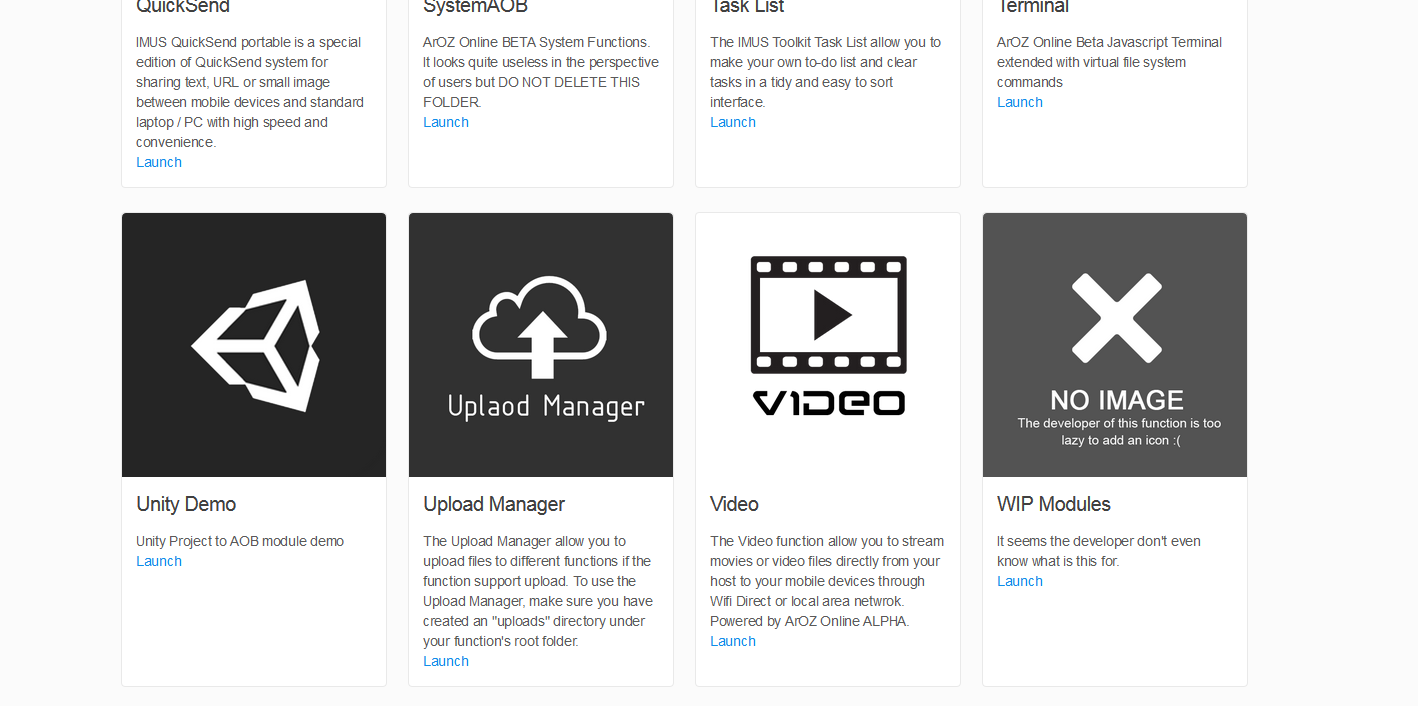1418x706 pixels.
Task: Launch the QuickSend module
Action: [159, 162]
